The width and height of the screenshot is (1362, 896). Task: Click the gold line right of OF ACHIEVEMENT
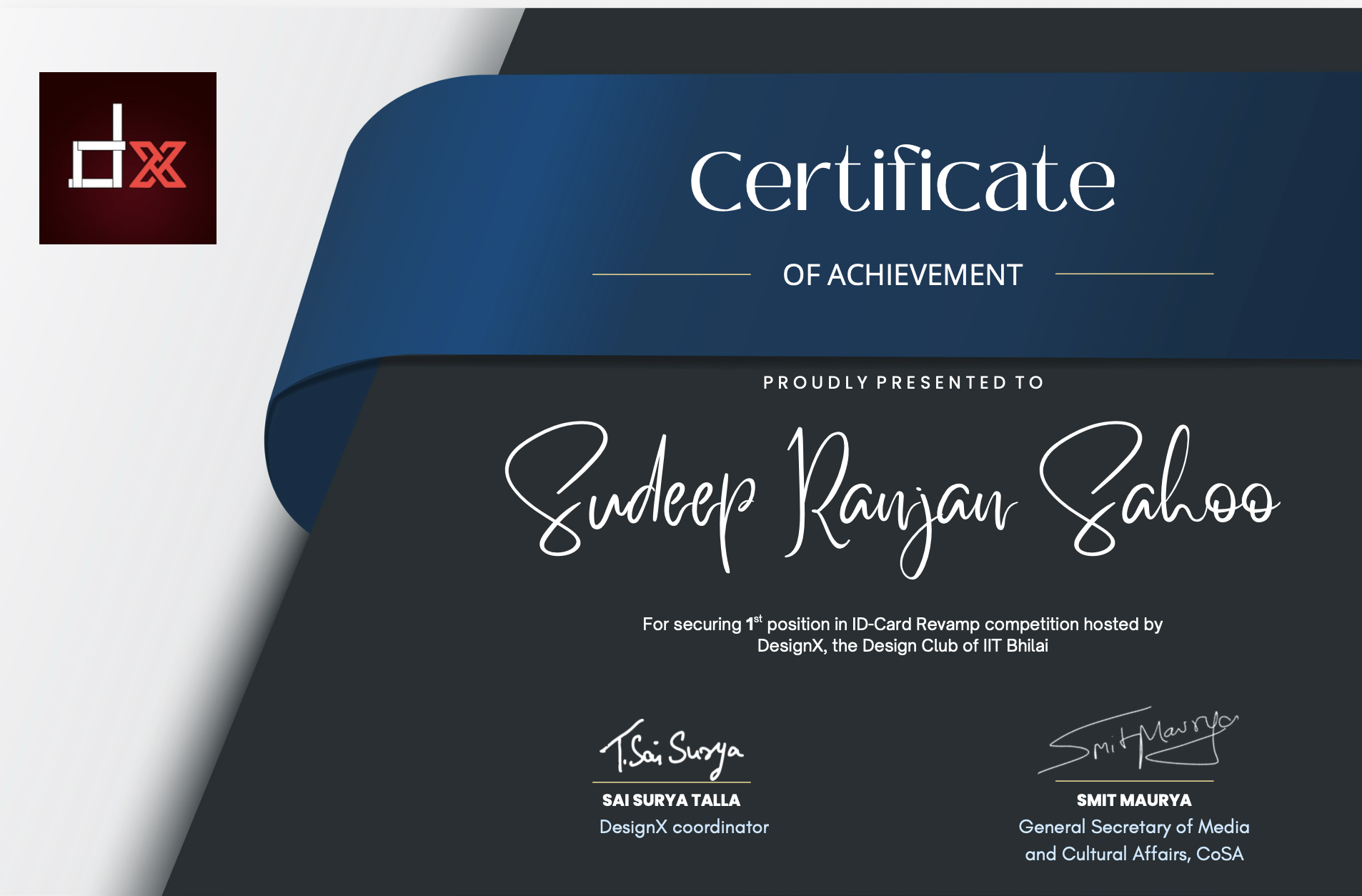(x=1134, y=274)
